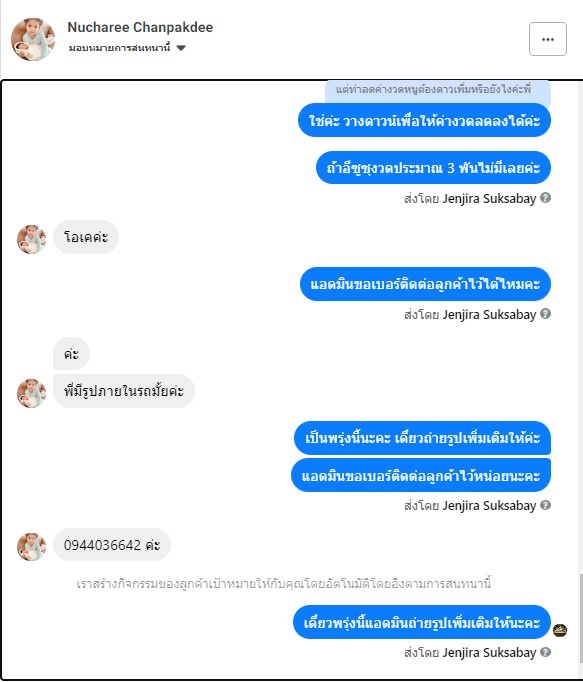
Task: Click the โอเคค่ะ reply bubble
Action: (x=86, y=237)
